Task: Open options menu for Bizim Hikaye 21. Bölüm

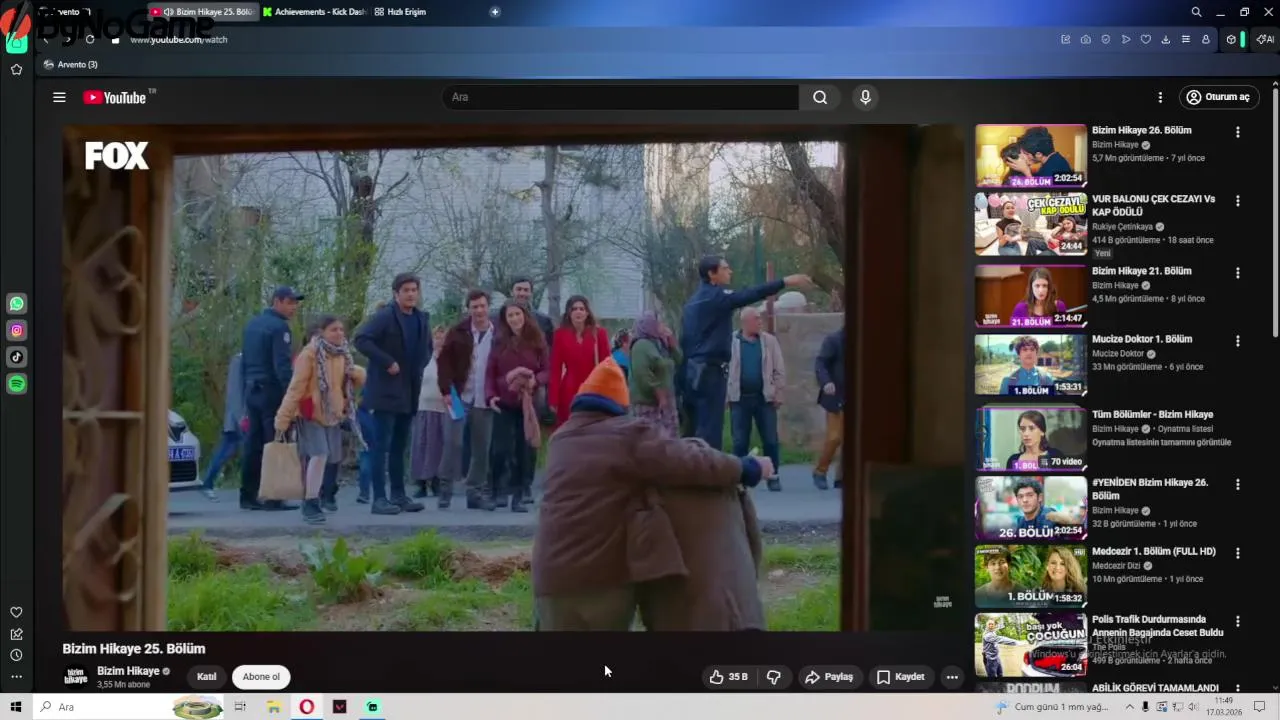Action: click(x=1238, y=273)
